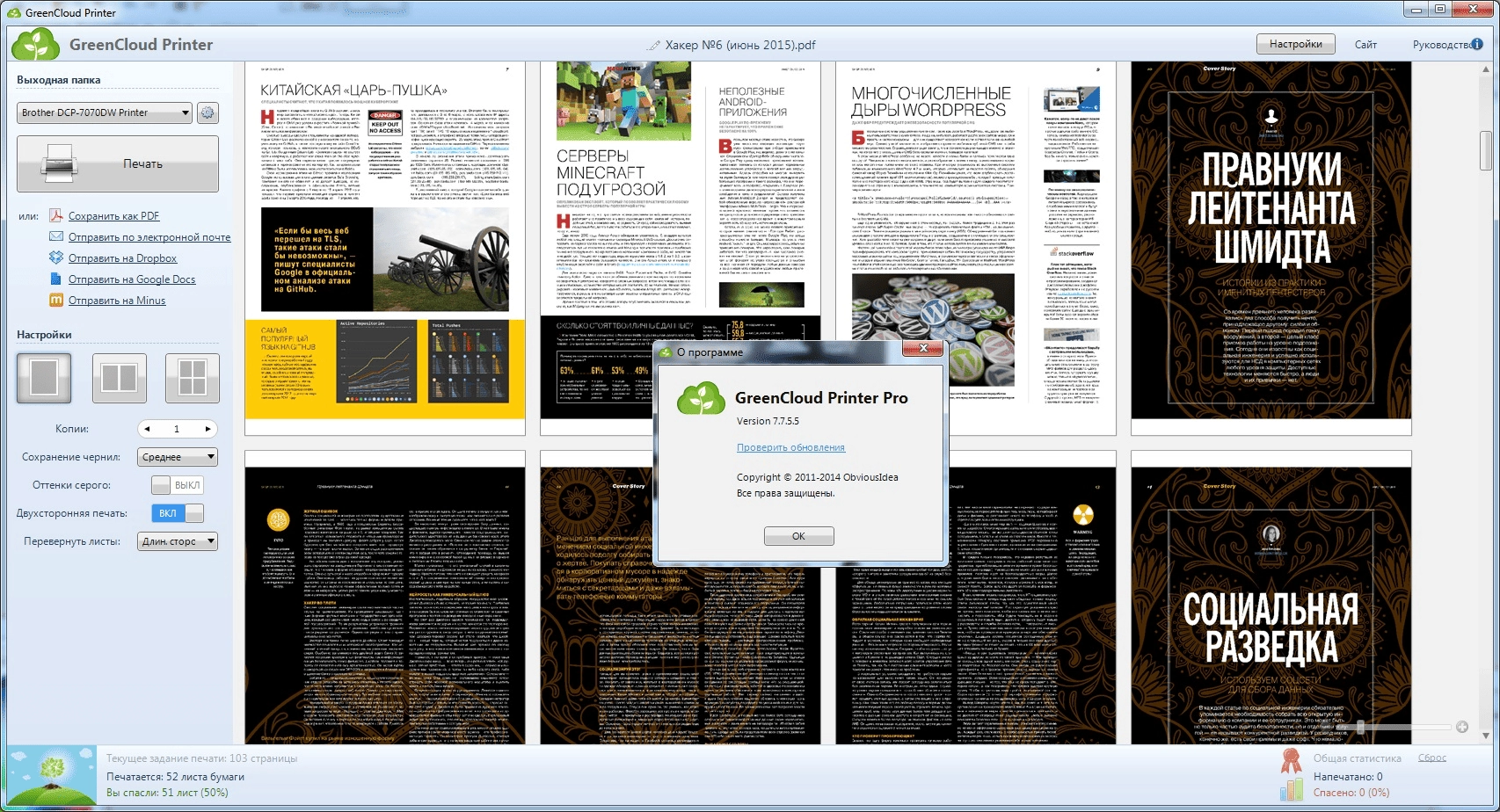
Task: Increase copies with the right arrow
Action: pyautogui.click(x=208, y=429)
